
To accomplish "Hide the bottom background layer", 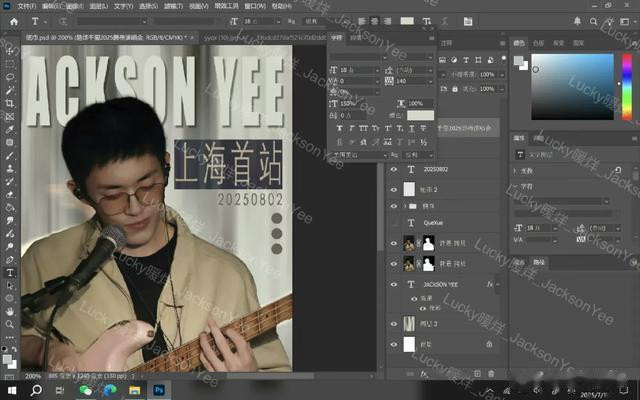I will (393, 344).
